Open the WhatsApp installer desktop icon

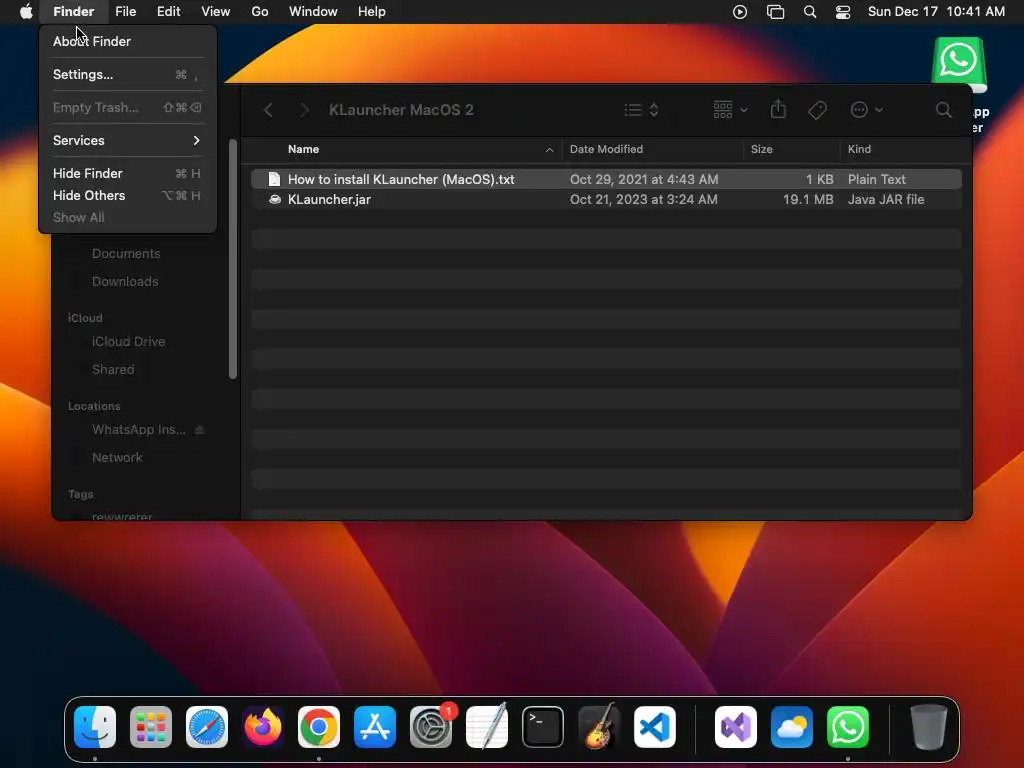[959, 65]
